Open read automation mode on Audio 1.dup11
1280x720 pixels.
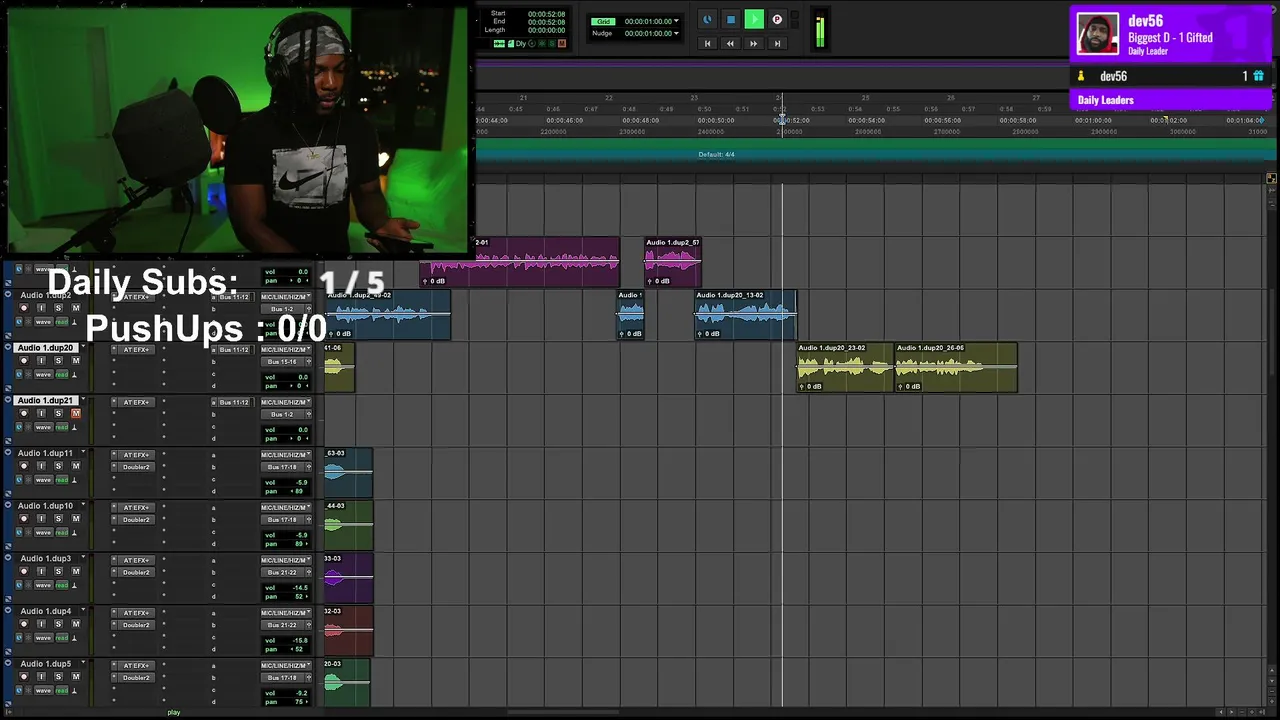[x=62, y=480]
